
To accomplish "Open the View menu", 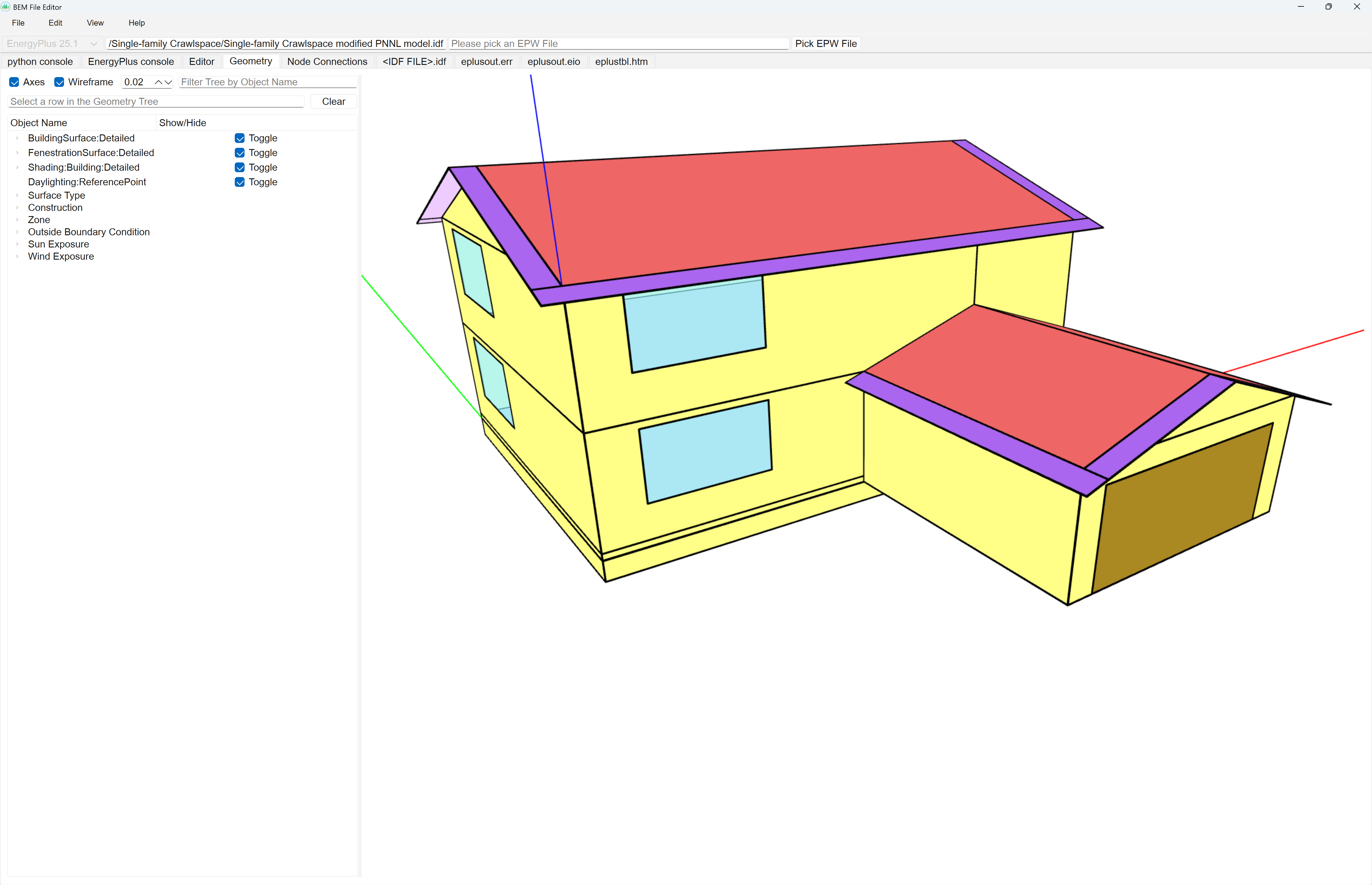I will (95, 23).
